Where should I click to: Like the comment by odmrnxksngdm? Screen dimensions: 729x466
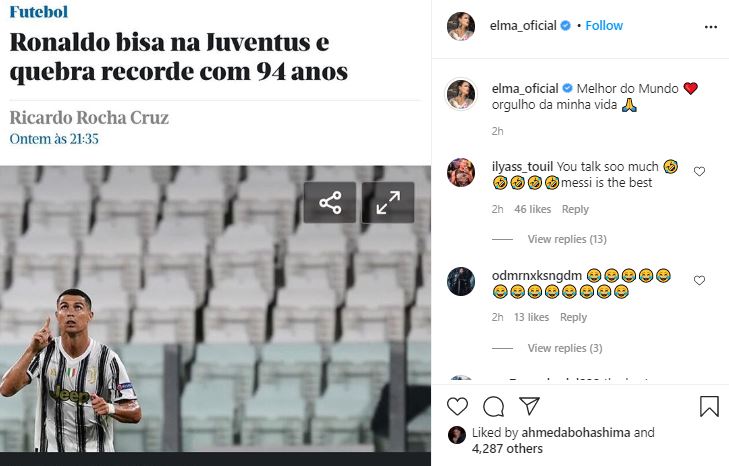(699, 280)
